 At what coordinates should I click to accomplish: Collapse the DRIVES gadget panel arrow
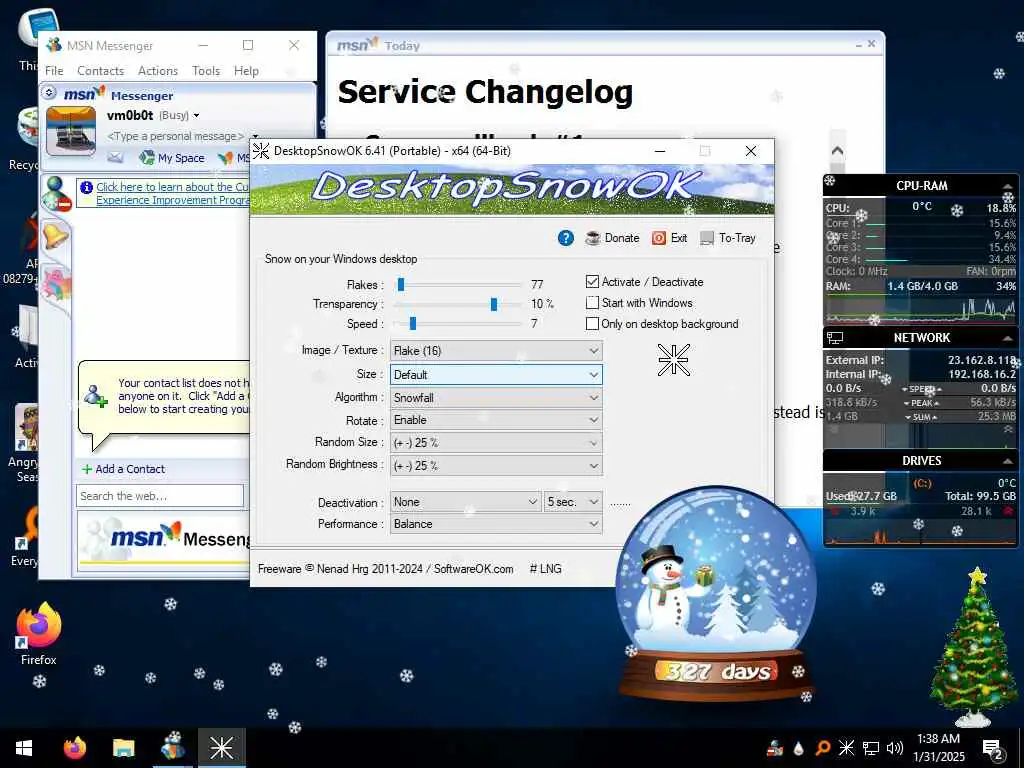click(x=1008, y=461)
